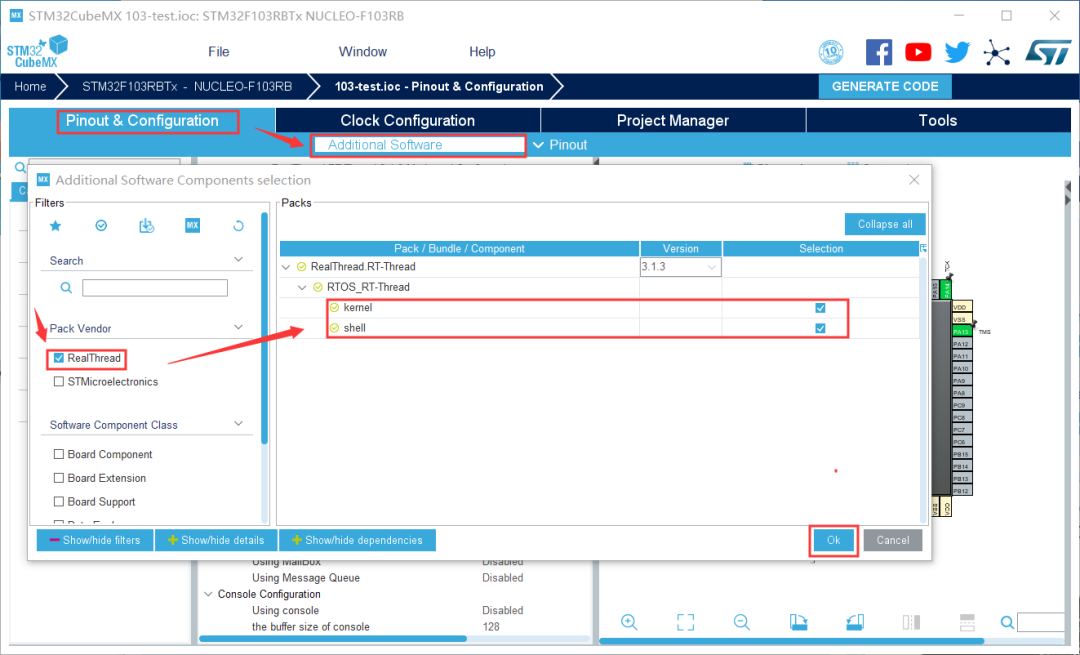Zoom out of the pinout view
Image resolution: width=1080 pixels, height=655 pixels.
tap(742, 623)
